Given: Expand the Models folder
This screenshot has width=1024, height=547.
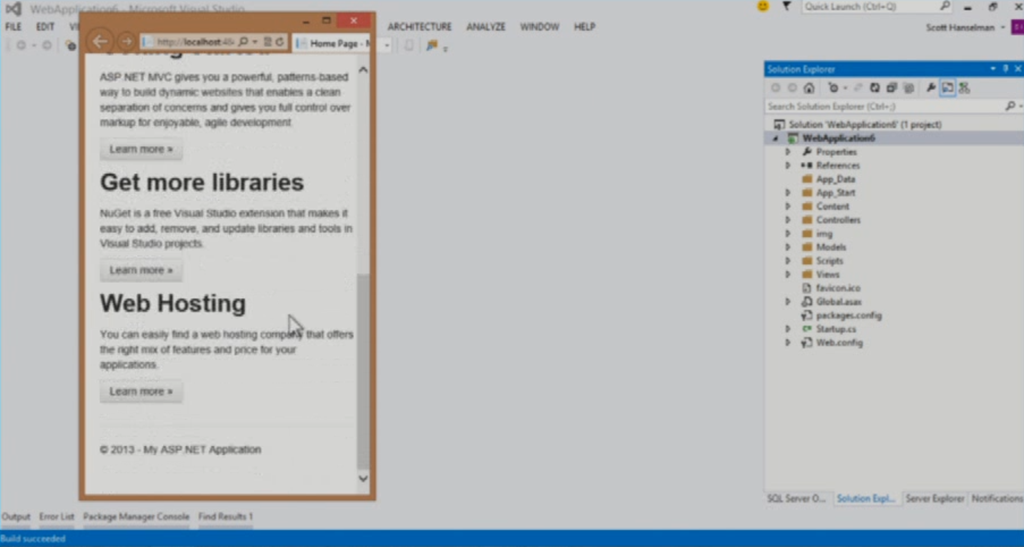Looking at the screenshot, I should pyautogui.click(x=788, y=247).
